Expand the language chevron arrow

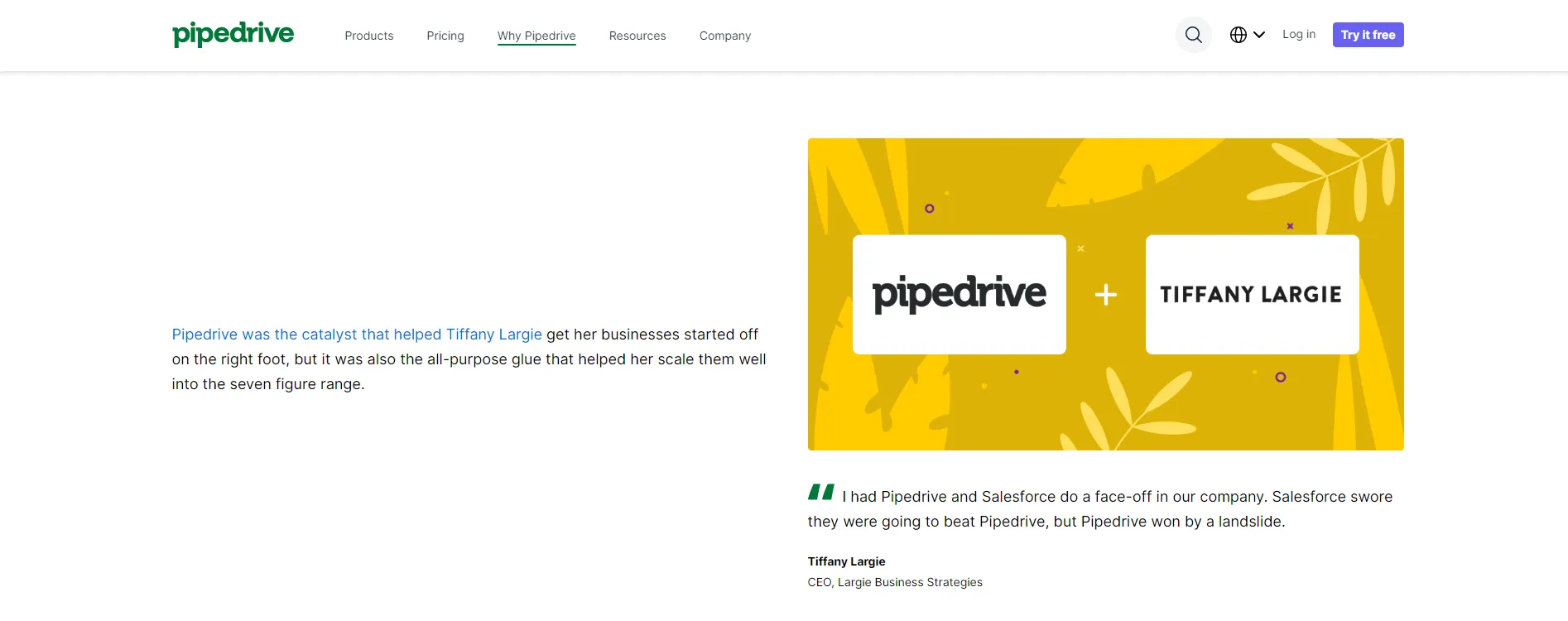[x=1259, y=35]
